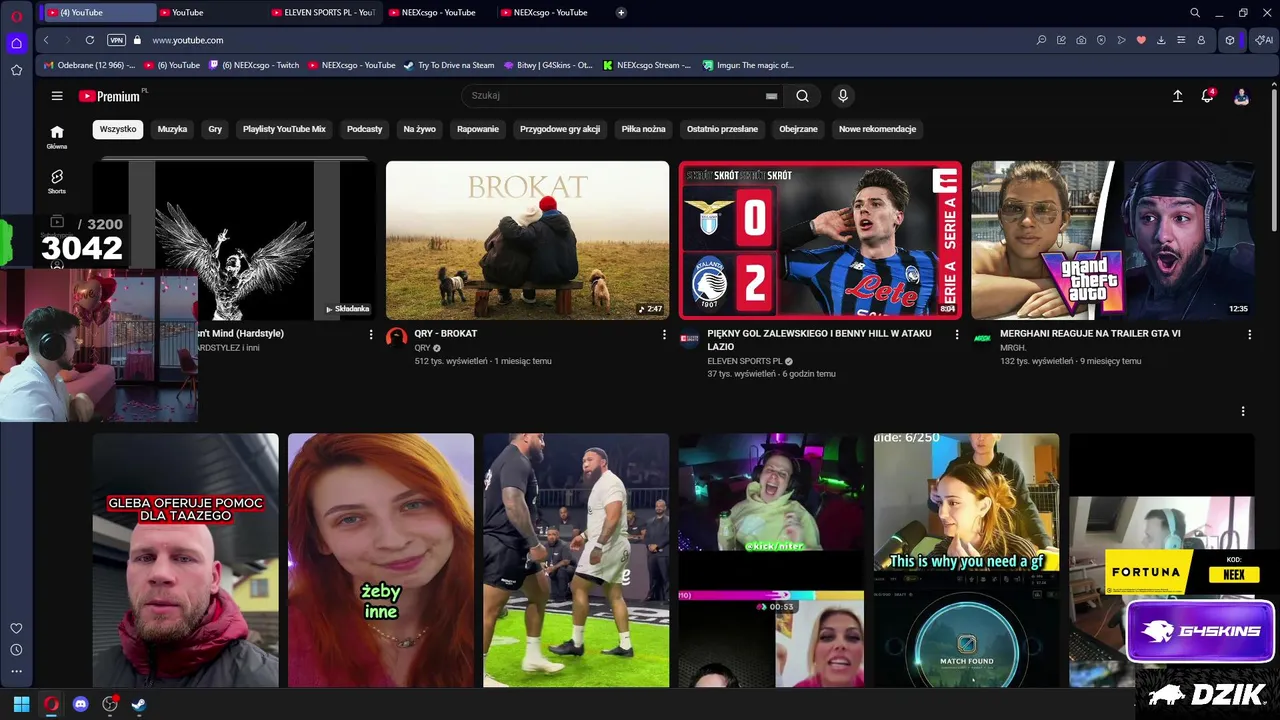Open YouTube upload/create button
This screenshot has width=1280, height=720.
(1178, 96)
